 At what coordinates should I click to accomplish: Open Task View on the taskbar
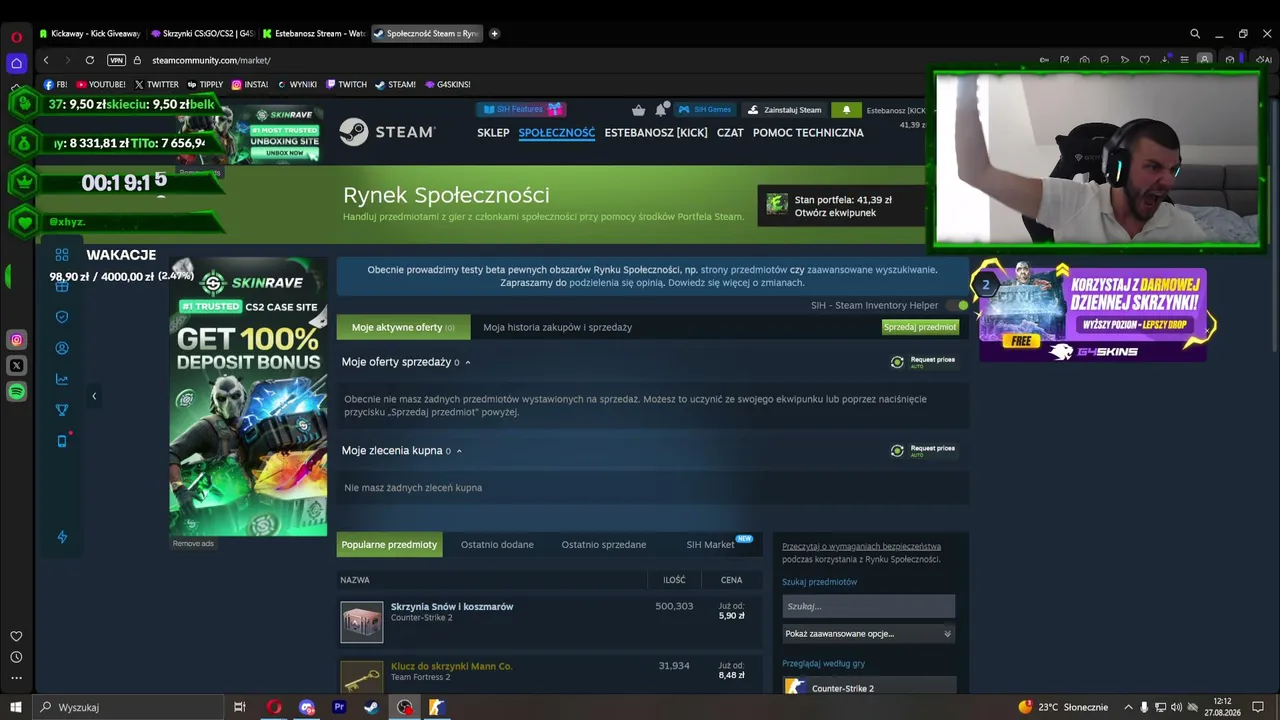(x=240, y=707)
